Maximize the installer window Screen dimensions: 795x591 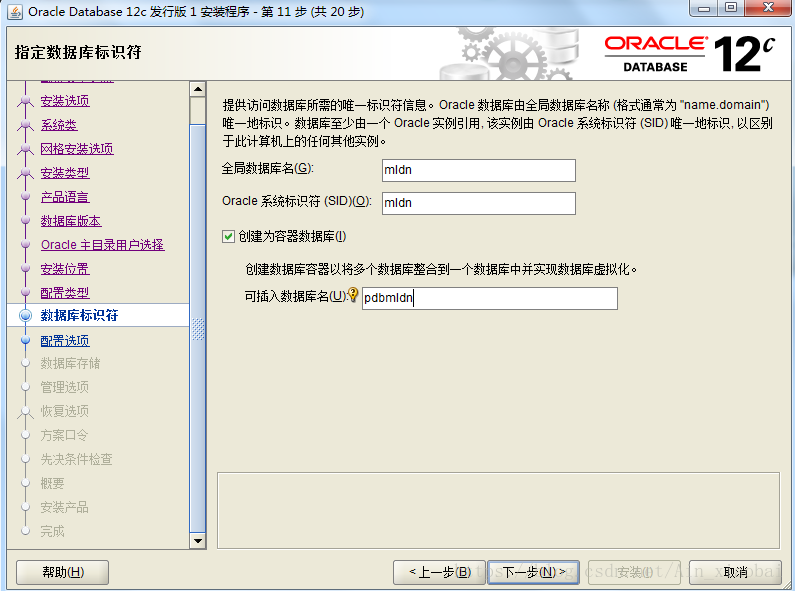[731, 8]
